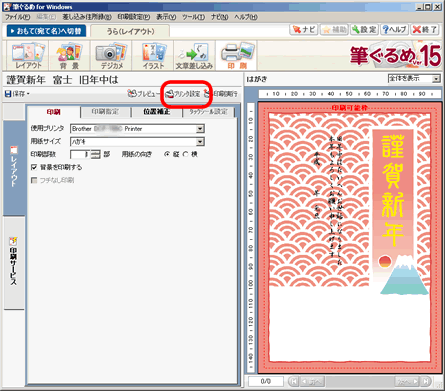Screen dimensions: 445x391
Task: Go to the last page button
Action: [x=426, y=381]
